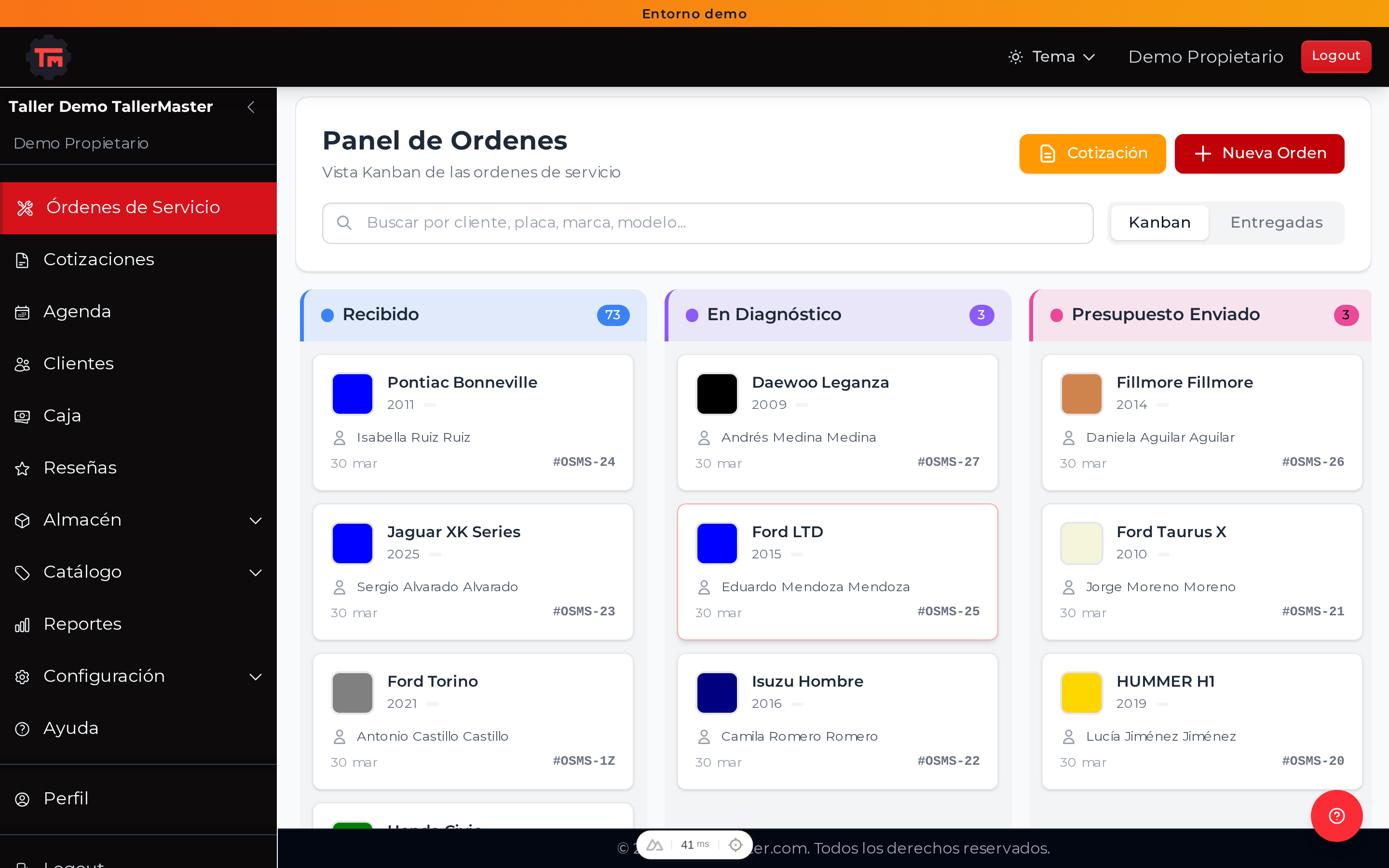Click the cash icon beside Caja

coord(22,417)
